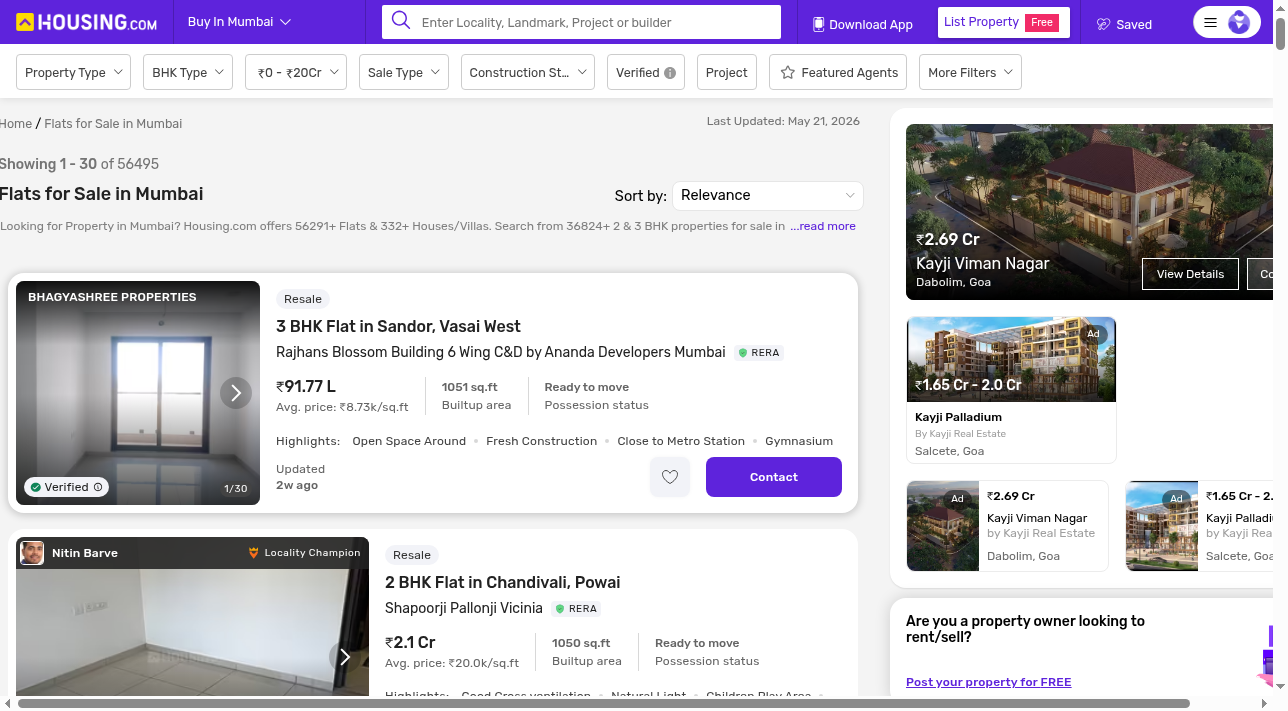Click RERA badge on Rajhans Blossom listing
The height and width of the screenshot is (711, 1288).
point(758,353)
